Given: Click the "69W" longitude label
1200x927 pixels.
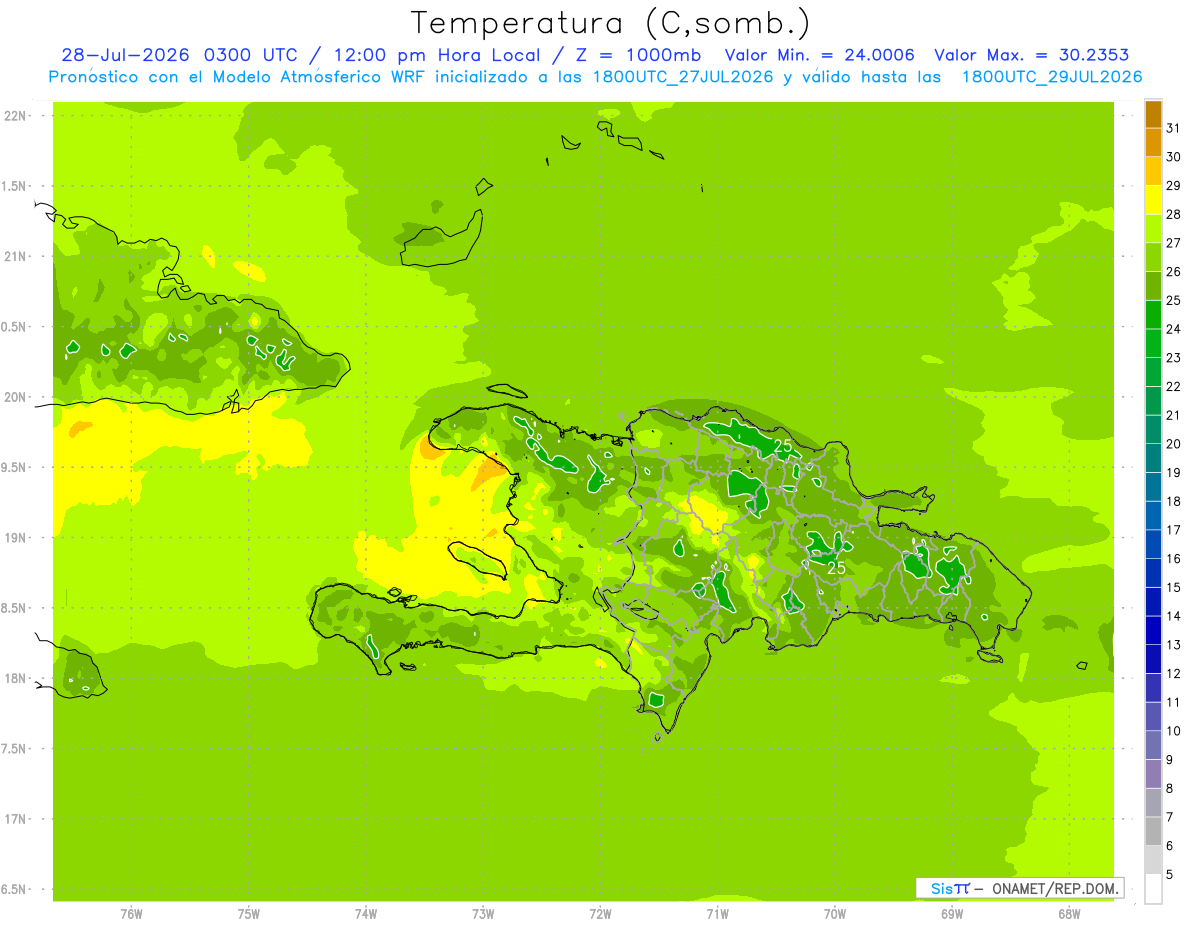Looking at the screenshot, I should pyautogui.click(x=952, y=913).
